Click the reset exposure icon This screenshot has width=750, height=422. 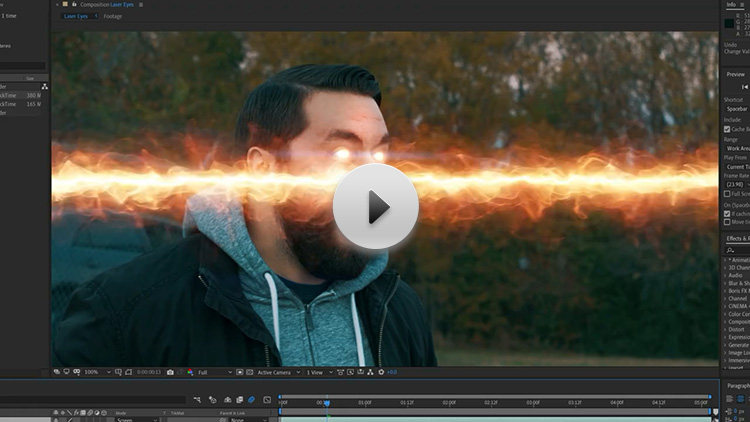(381, 372)
